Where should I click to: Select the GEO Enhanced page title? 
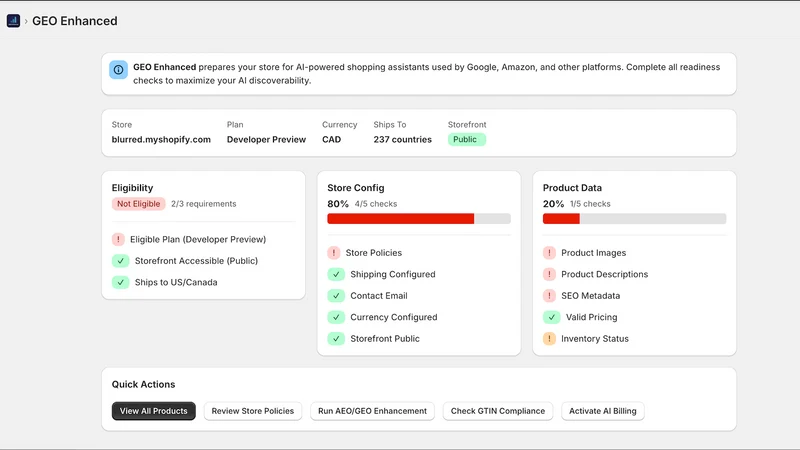[74, 21]
